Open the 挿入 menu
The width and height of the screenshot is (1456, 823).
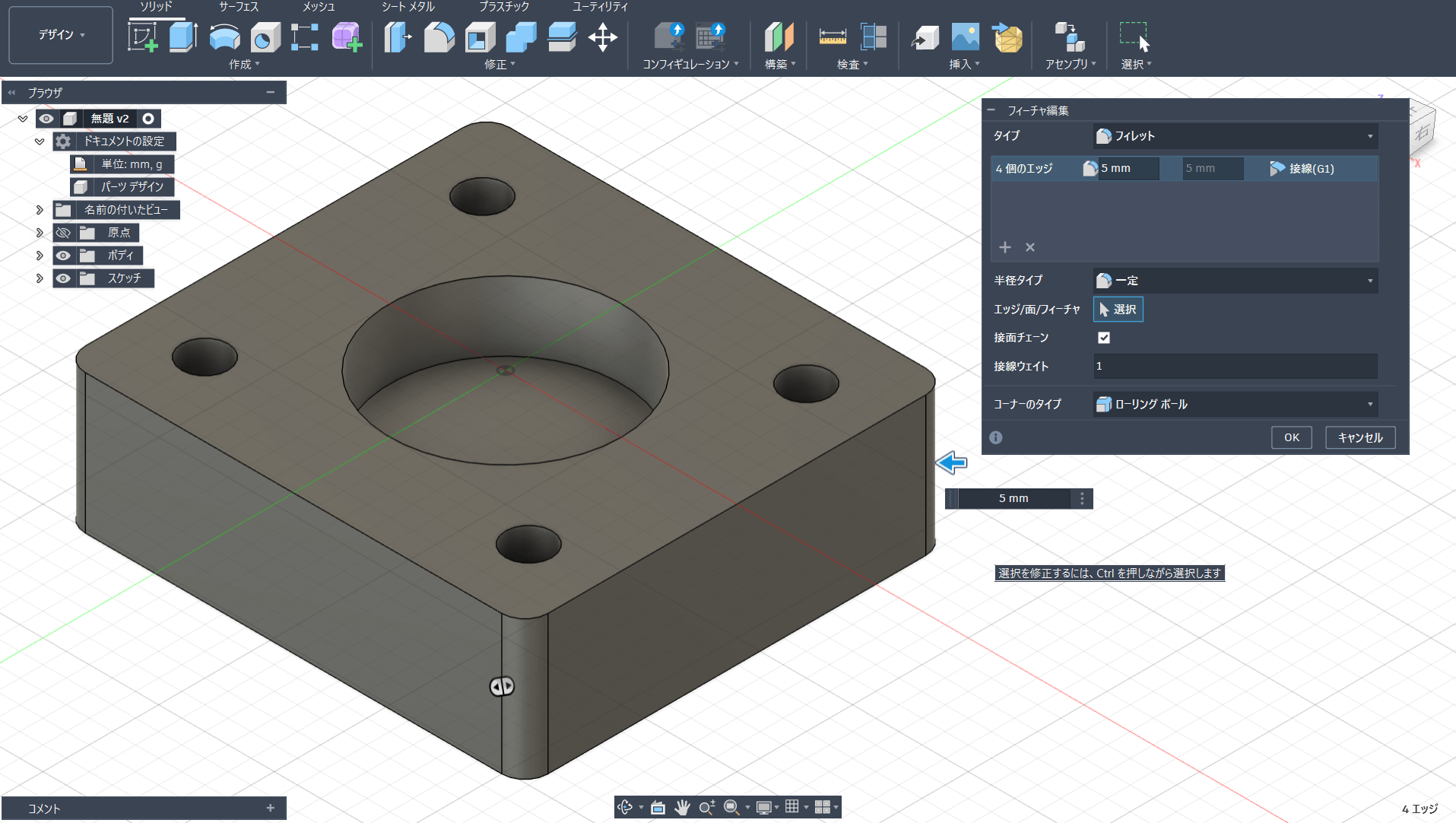pos(964,65)
